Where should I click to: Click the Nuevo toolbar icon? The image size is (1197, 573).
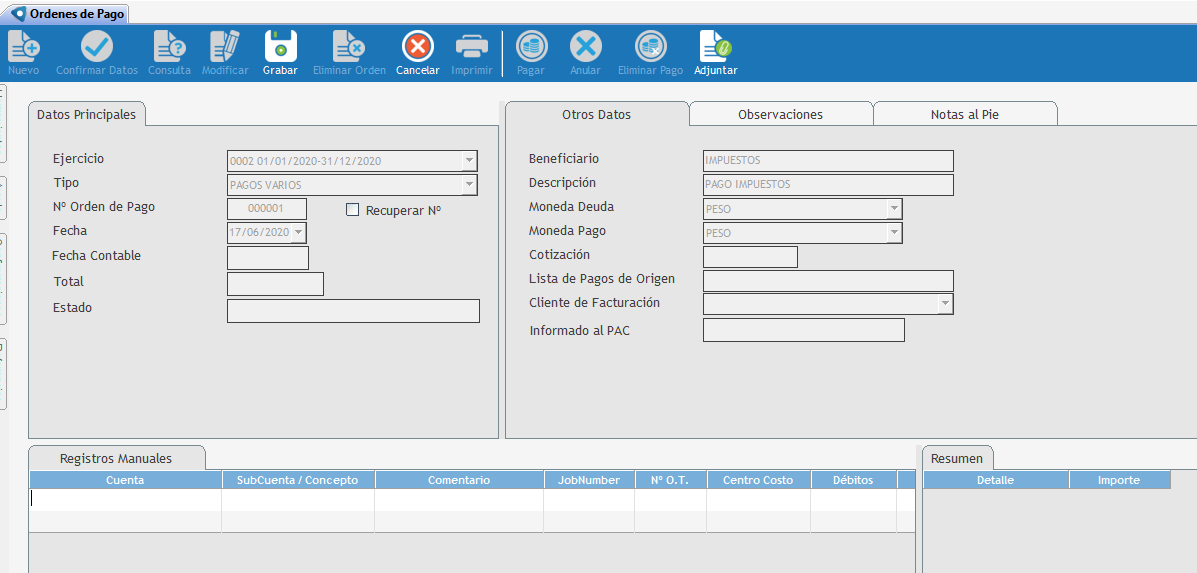coord(23,47)
